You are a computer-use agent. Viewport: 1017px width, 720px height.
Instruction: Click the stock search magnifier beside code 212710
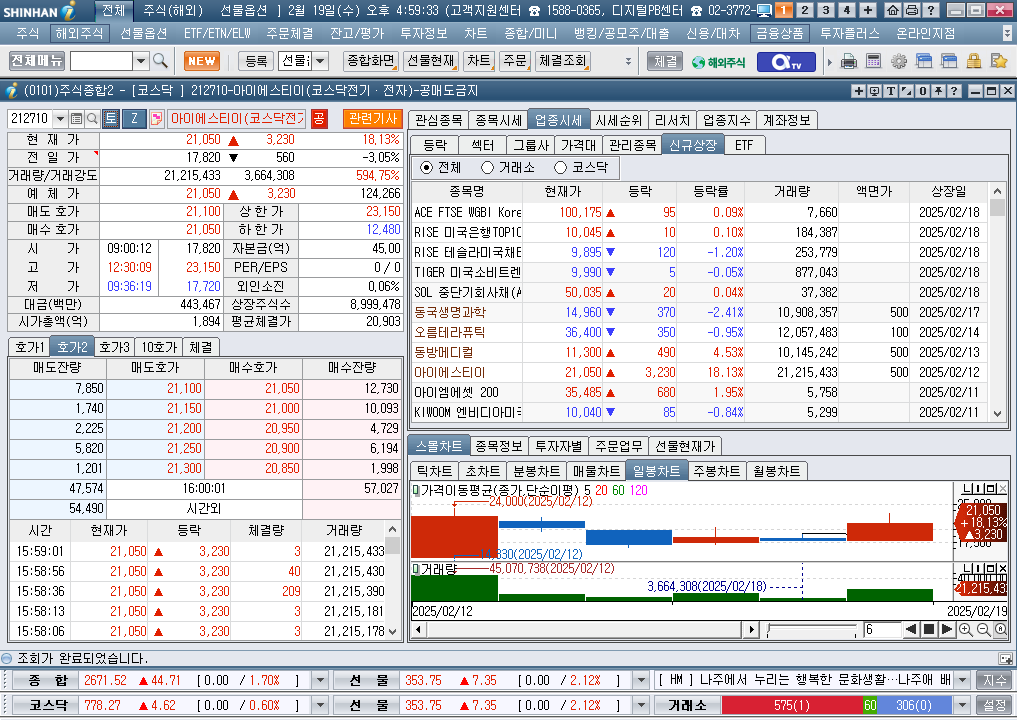tap(92, 119)
